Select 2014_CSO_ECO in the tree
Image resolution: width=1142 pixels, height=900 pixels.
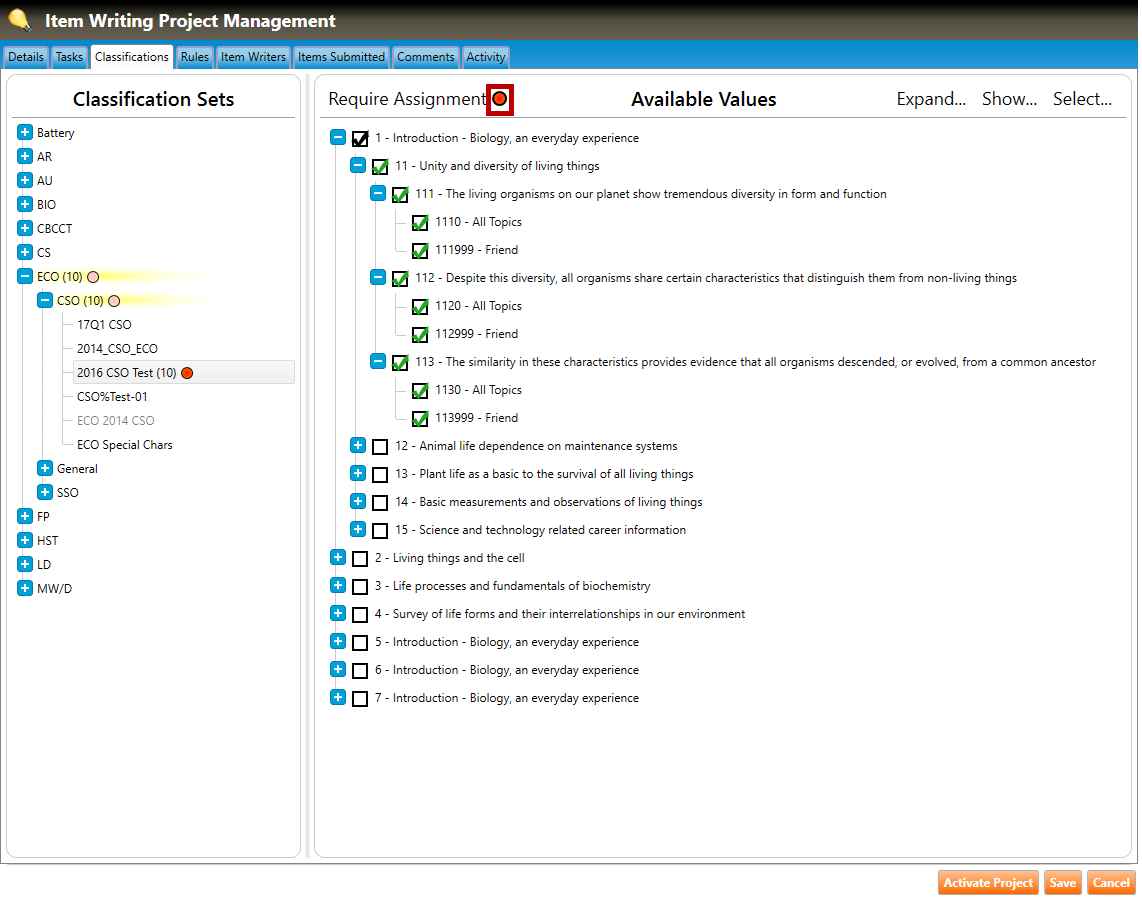tap(117, 349)
